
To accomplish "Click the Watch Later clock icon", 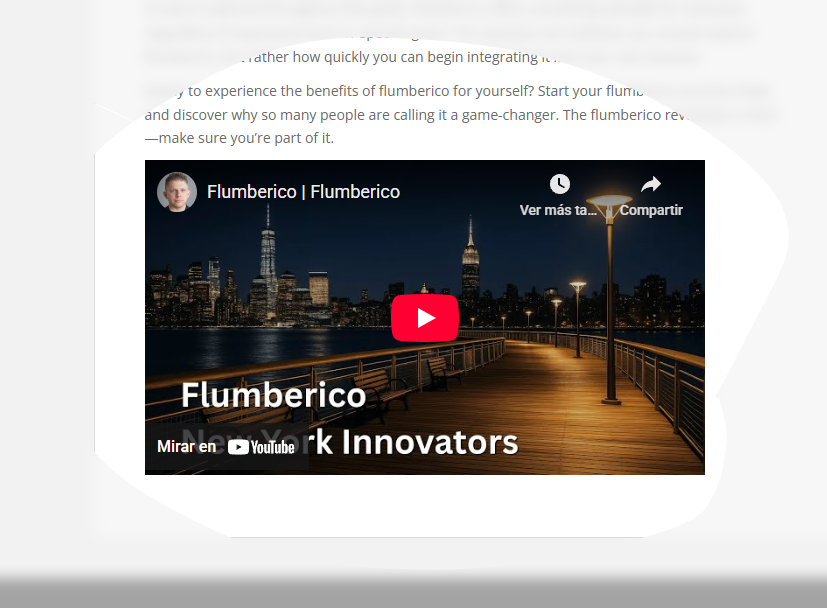I will coord(560,184).
